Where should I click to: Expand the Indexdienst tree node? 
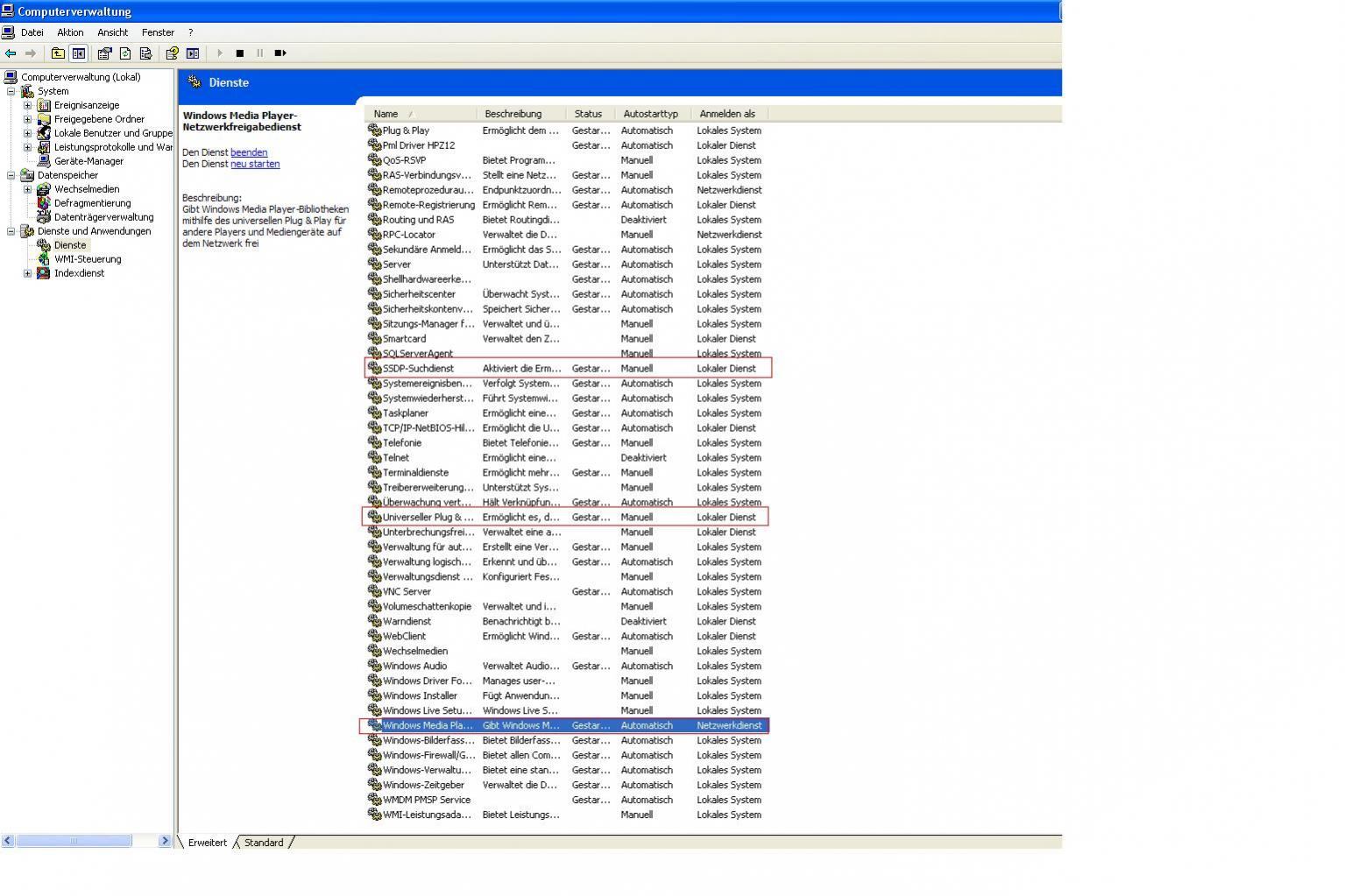(27, 273)
